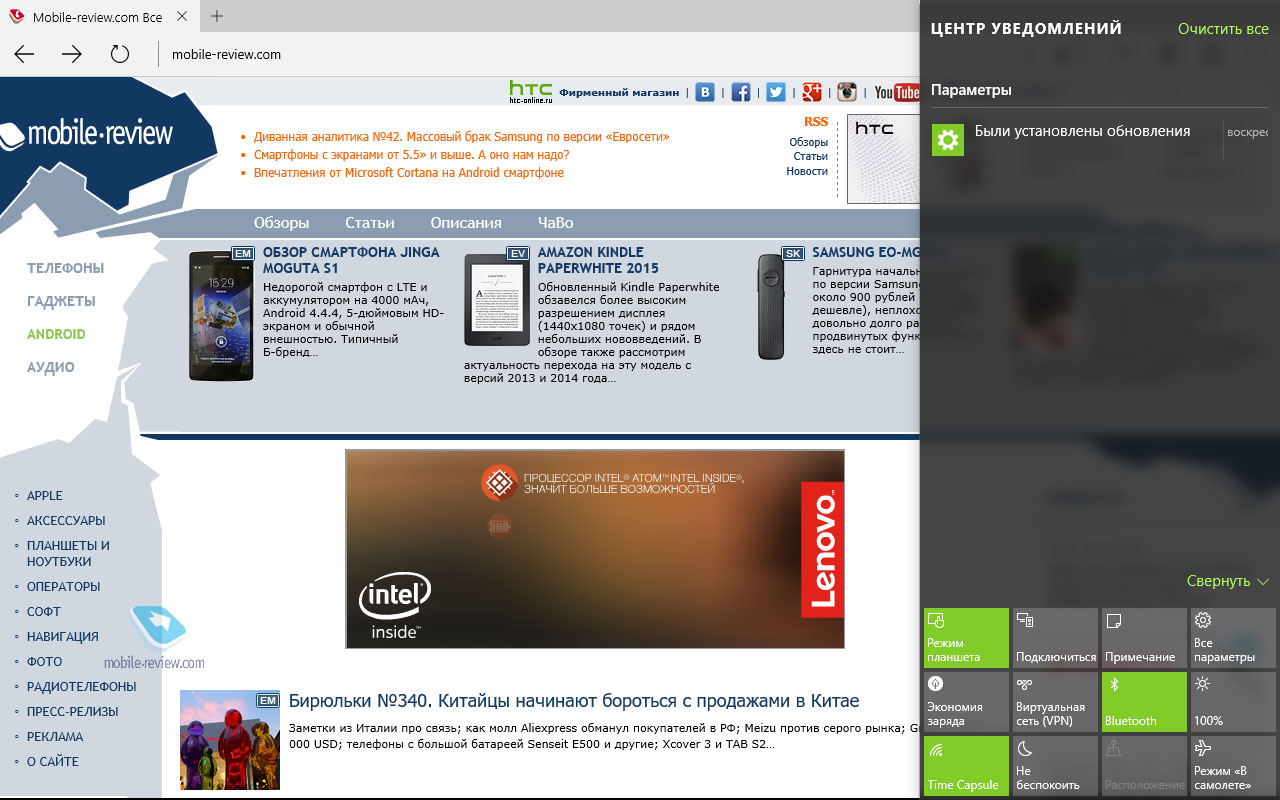Click the HTC online store logo
This screenshot has height=800, width=1280.
pyautogui.click(x=530, y=92)
